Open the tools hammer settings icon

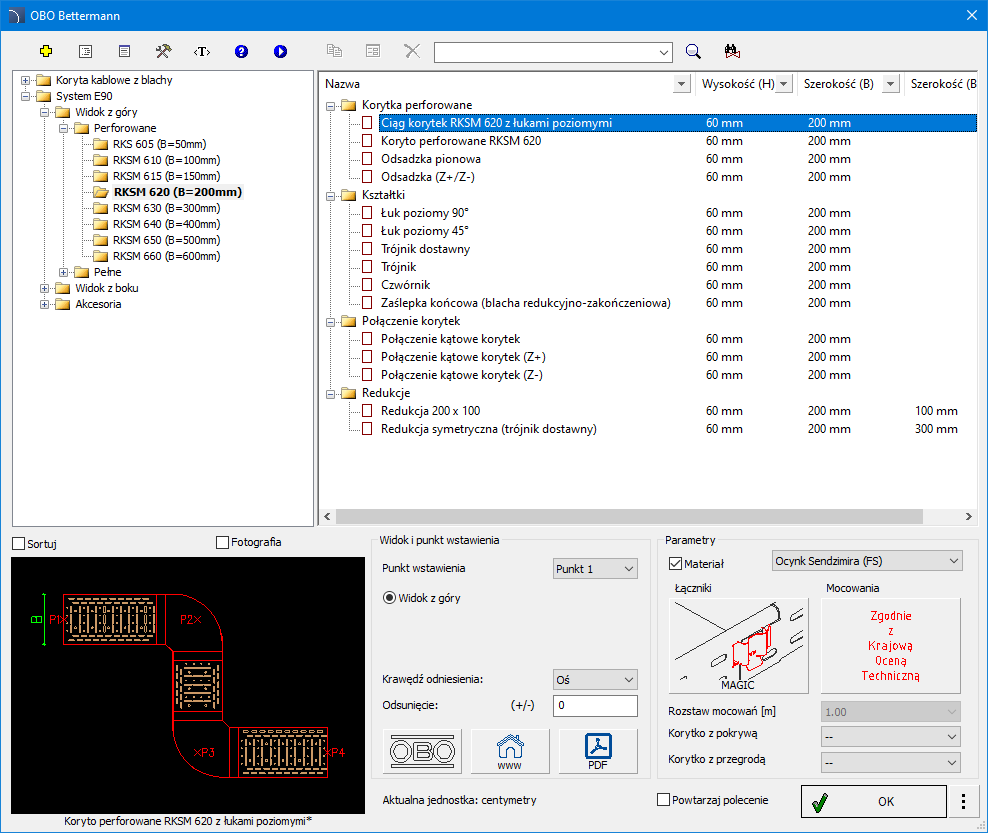[x=163, y=51]
